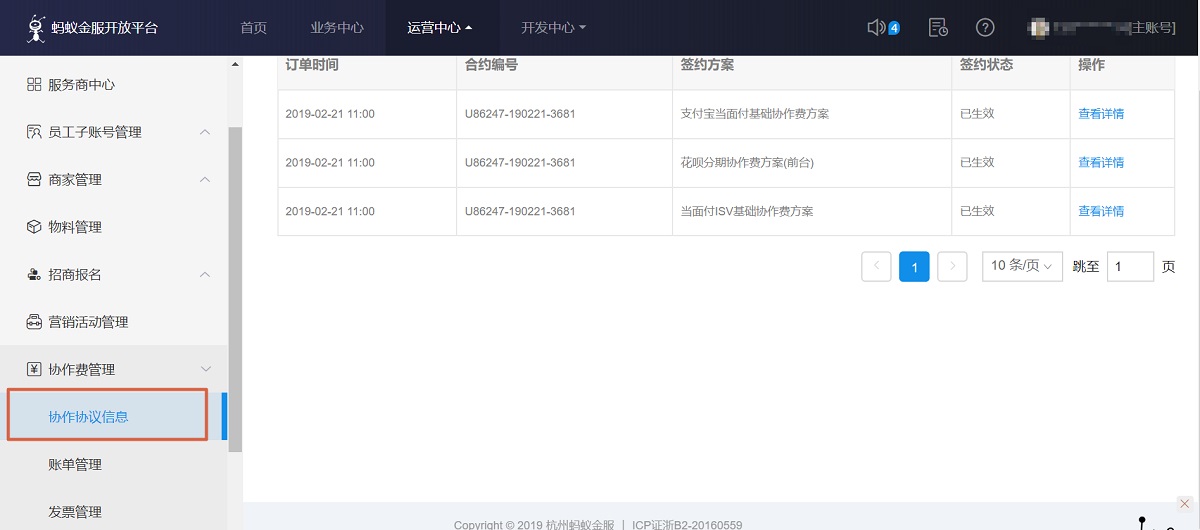View details for 支付宝当面付基础协作费方案
The image size is (1200, 530).
click(x=1100, y=114)
